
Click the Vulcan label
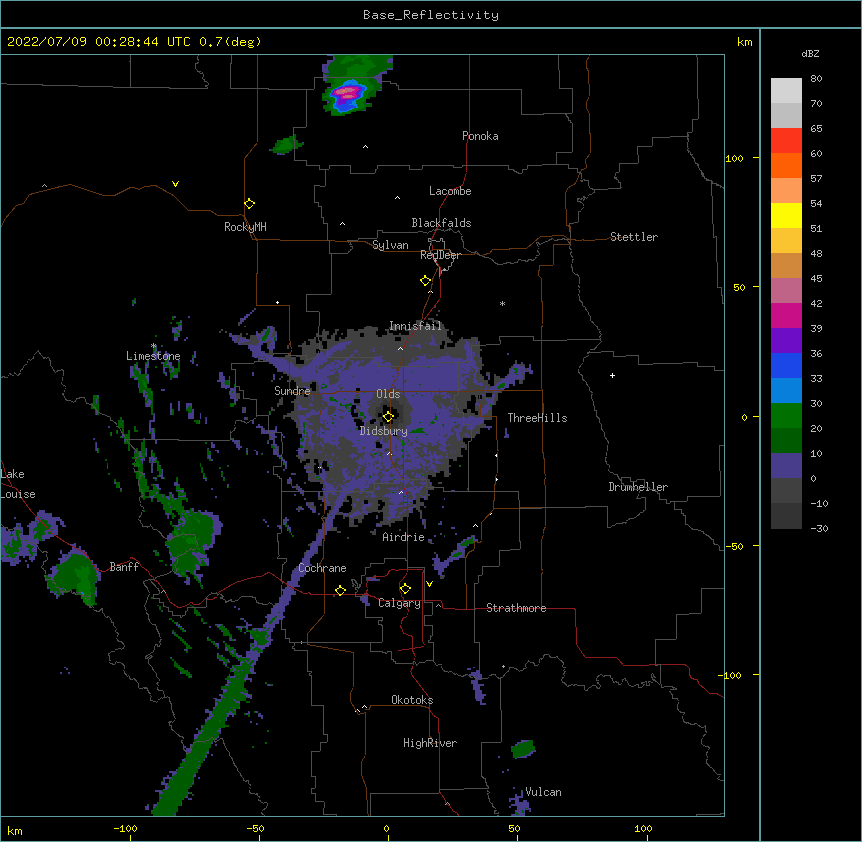[x=543, y=792]
